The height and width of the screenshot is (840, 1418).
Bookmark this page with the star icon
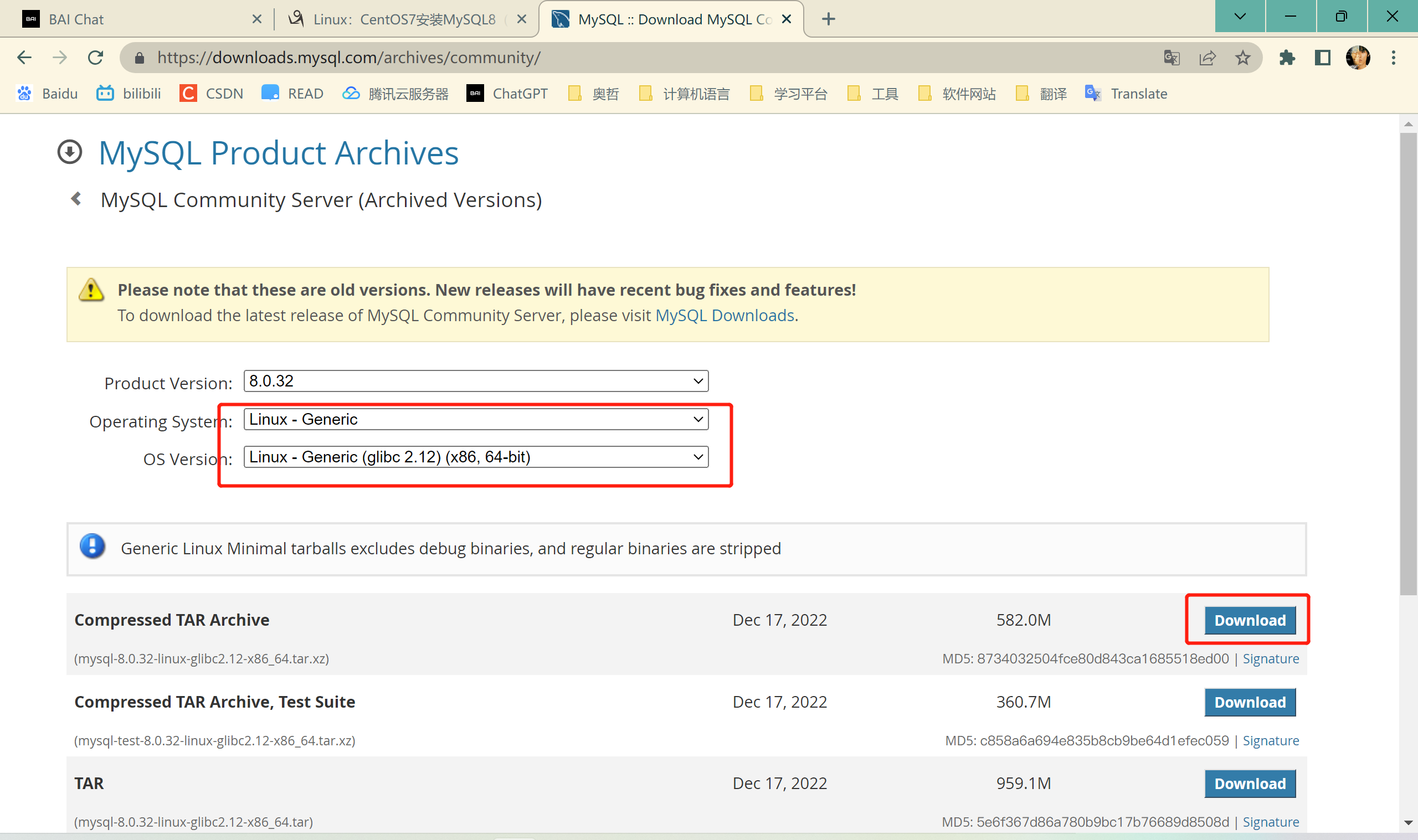pos(1242,57)
